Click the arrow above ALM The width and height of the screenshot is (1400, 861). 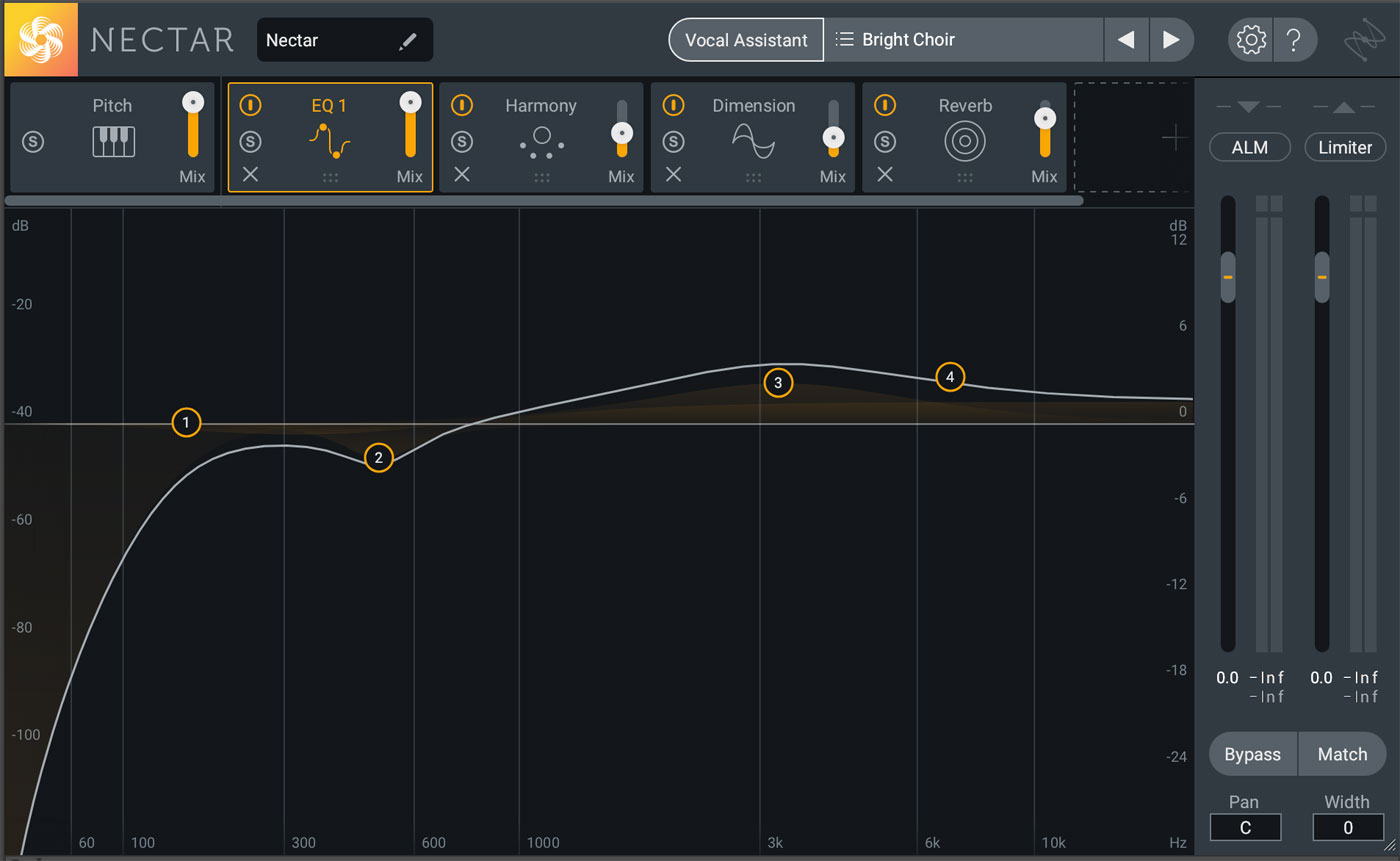pos(1249,107)
